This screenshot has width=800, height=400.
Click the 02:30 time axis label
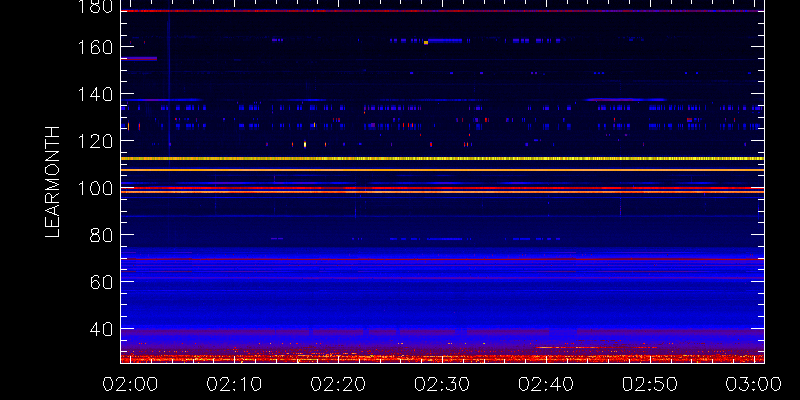(442, 383)
